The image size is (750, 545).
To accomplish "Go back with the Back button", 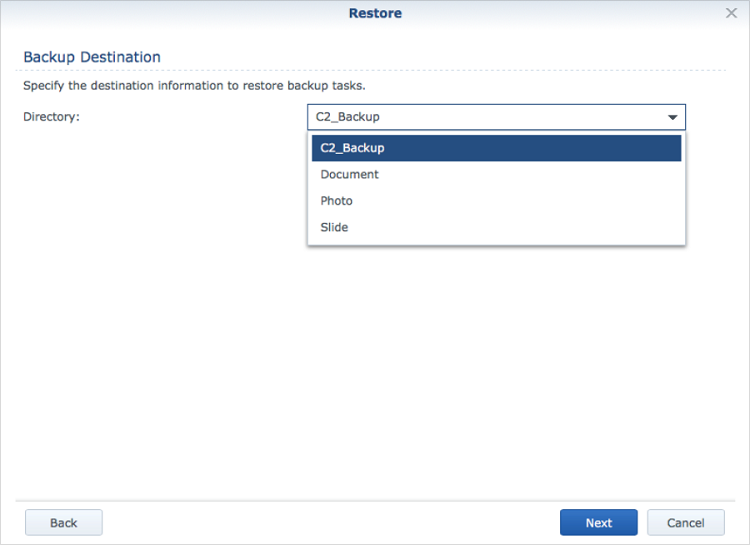I will point(64,523).
